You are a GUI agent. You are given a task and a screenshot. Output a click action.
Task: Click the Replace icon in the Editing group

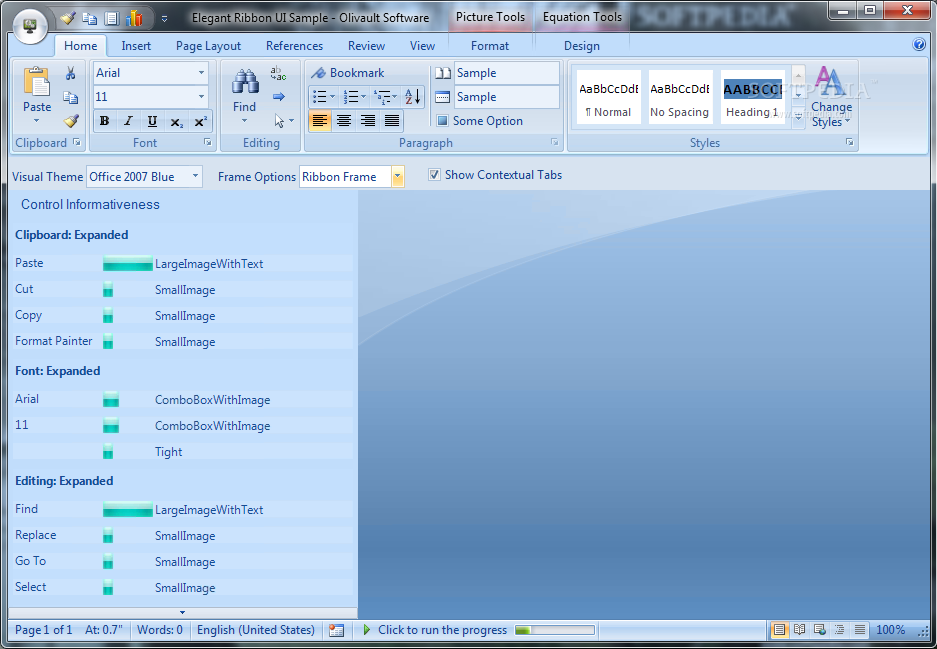[x=278, y=74]
